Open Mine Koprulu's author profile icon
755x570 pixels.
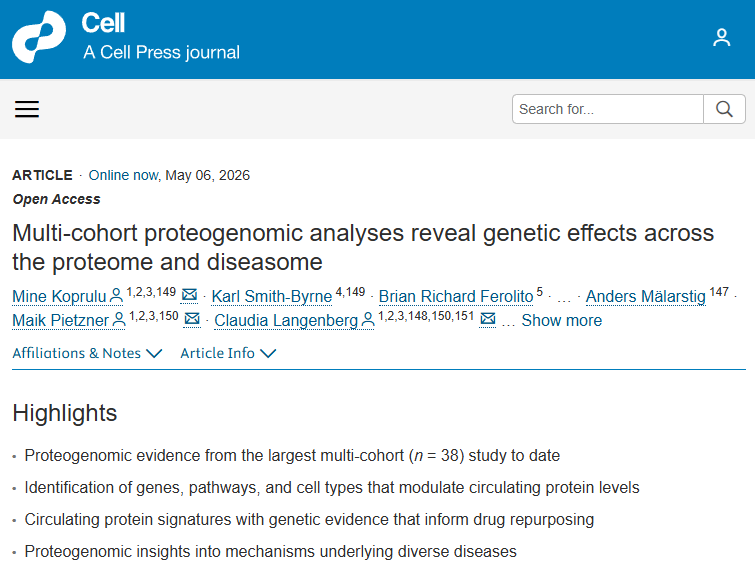coord(116,296)
